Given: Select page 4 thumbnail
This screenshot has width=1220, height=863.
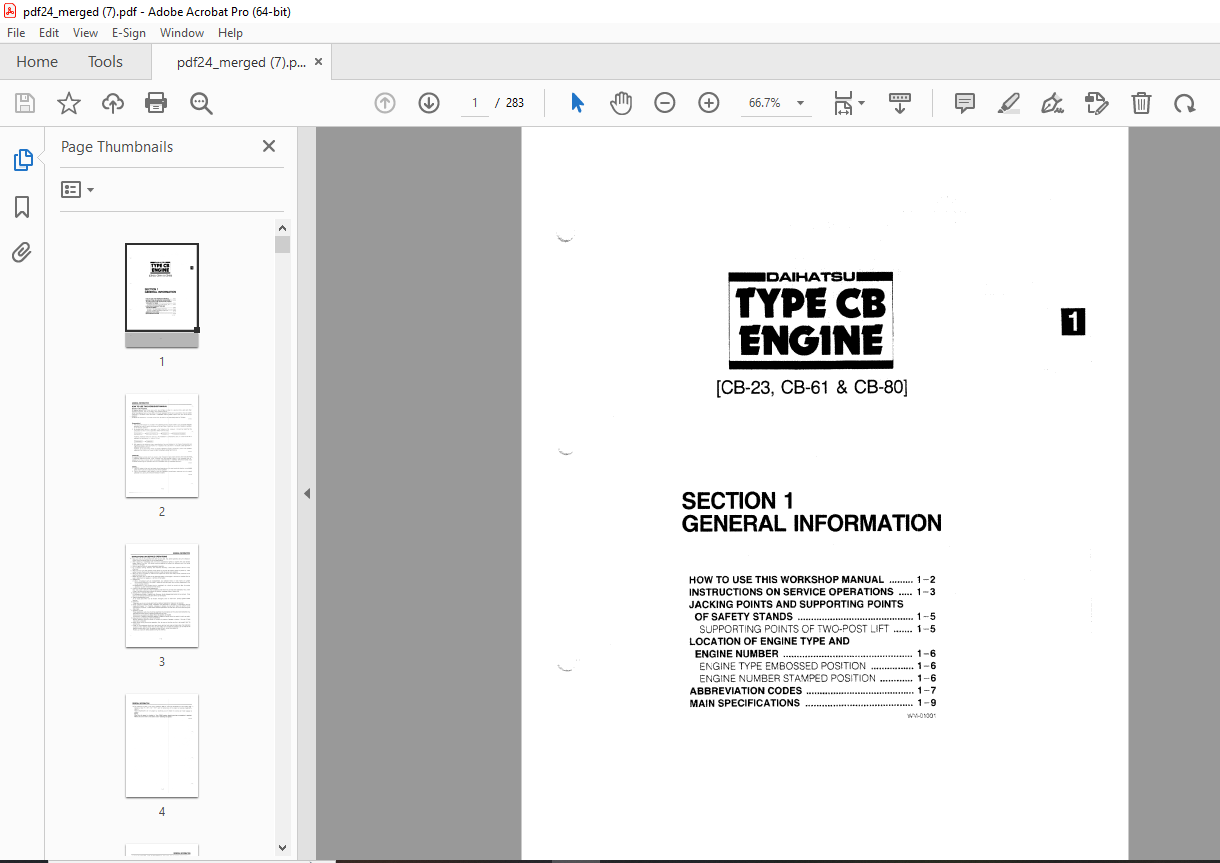Looking at the screenshot, I should click(162, 745).
